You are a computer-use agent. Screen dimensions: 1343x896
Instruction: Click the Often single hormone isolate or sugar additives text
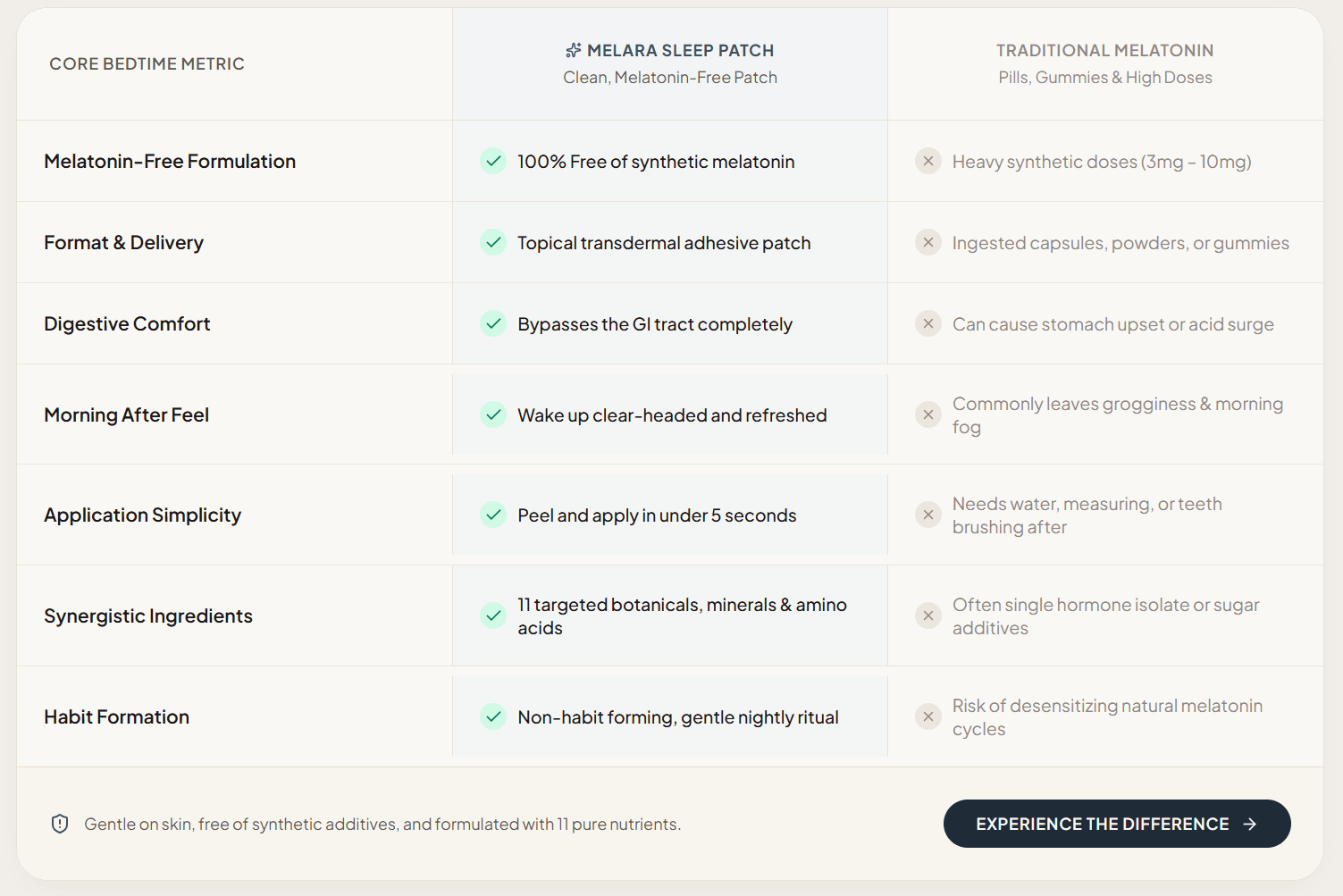point(1106,616)
